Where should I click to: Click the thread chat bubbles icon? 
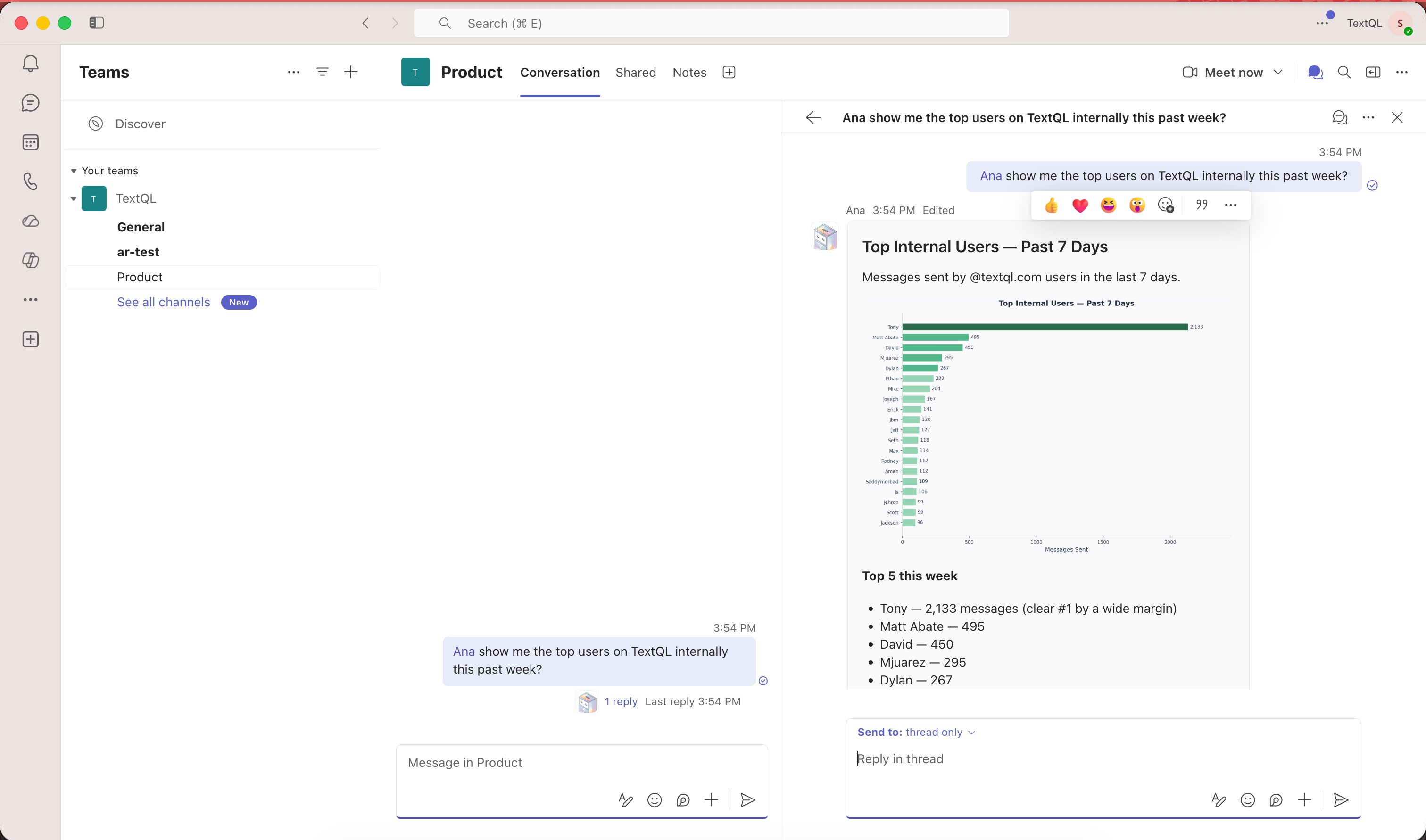pyautogui.click(x=1339, y=117)
